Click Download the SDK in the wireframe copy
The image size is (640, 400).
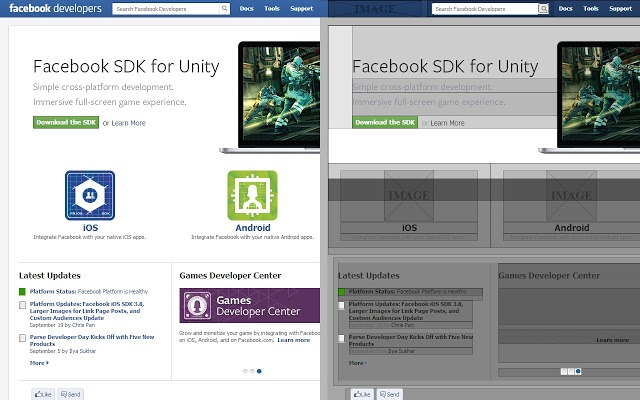(385, 122)
